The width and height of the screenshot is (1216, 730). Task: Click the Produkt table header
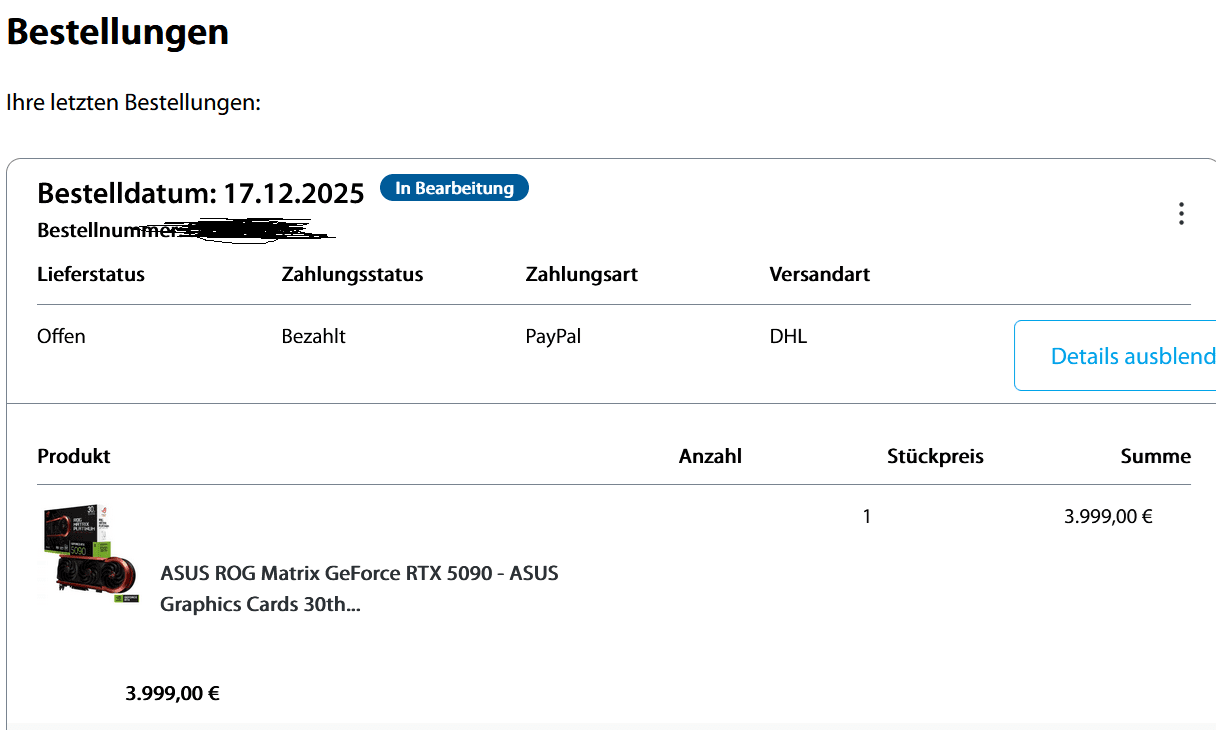[73, 456]
